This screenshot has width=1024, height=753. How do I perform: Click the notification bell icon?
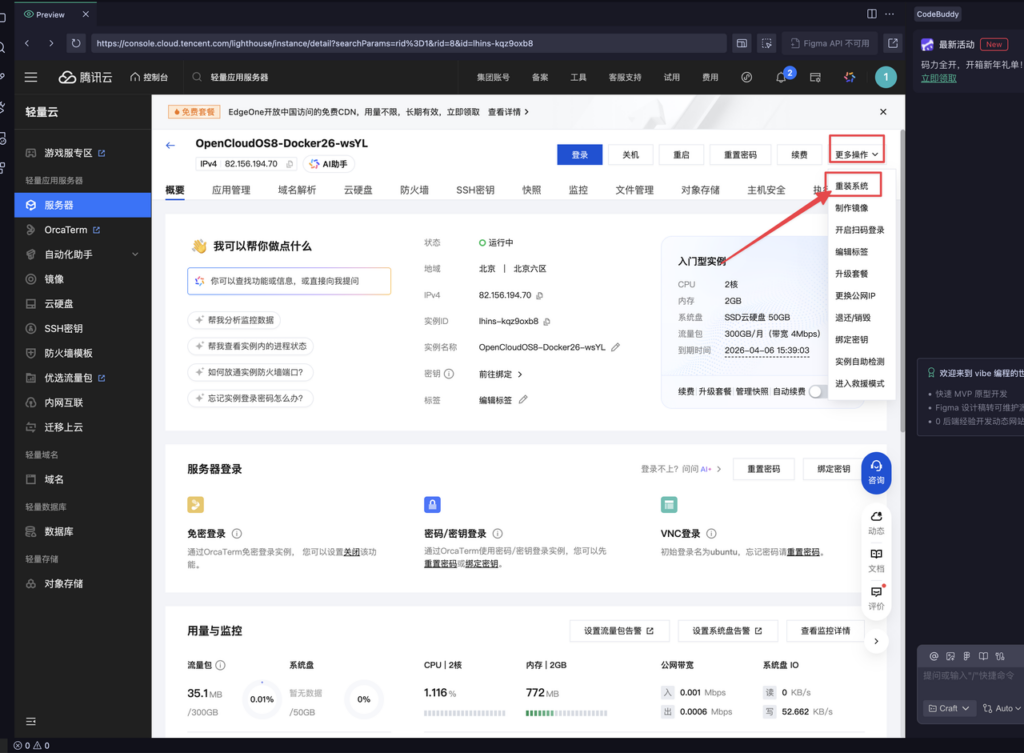(x=781, y=77)
